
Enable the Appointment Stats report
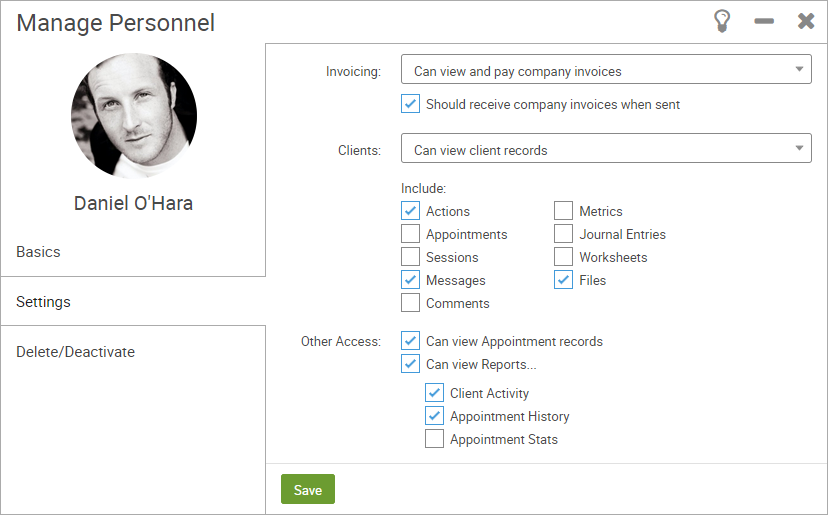tap(434, 438)
